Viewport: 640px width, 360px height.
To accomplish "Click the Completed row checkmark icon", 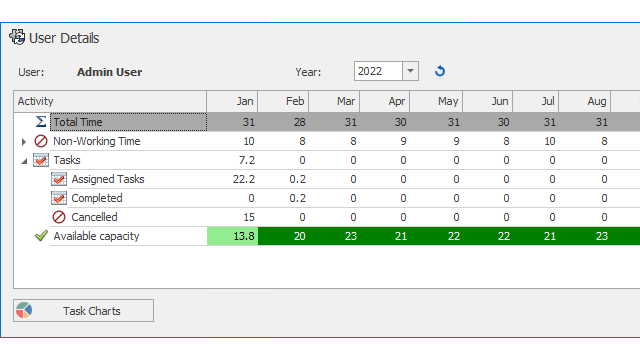I will coord(59,198).
